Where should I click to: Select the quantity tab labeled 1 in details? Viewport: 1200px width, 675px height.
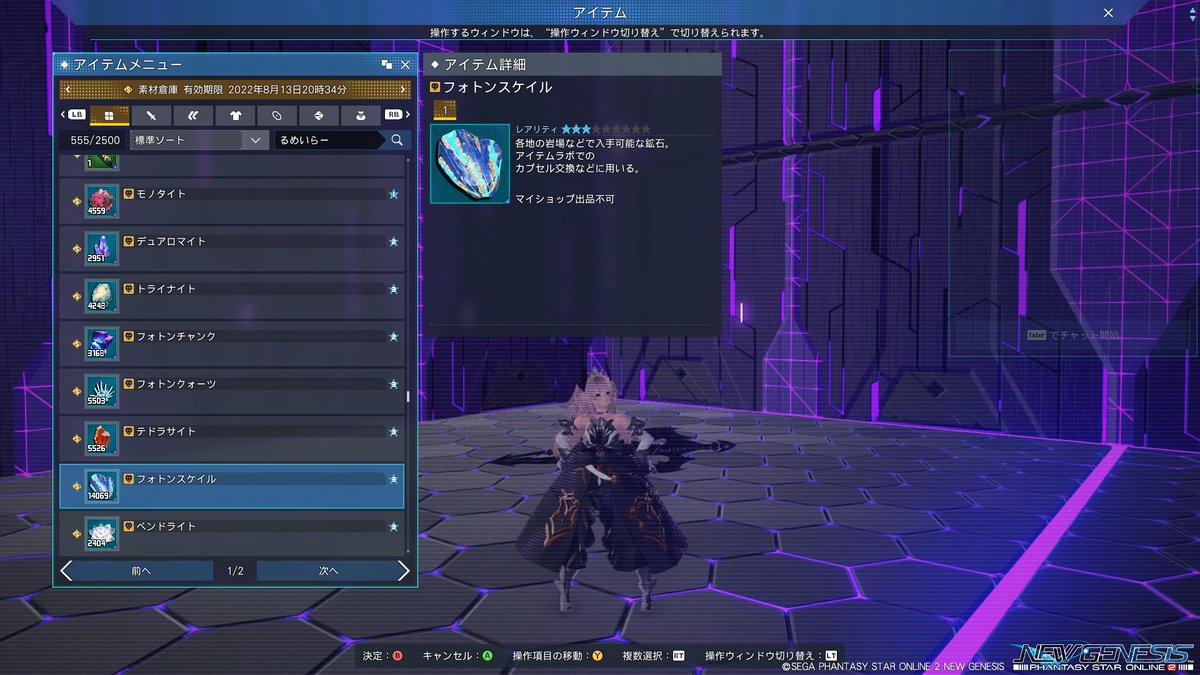pos(444,110)
